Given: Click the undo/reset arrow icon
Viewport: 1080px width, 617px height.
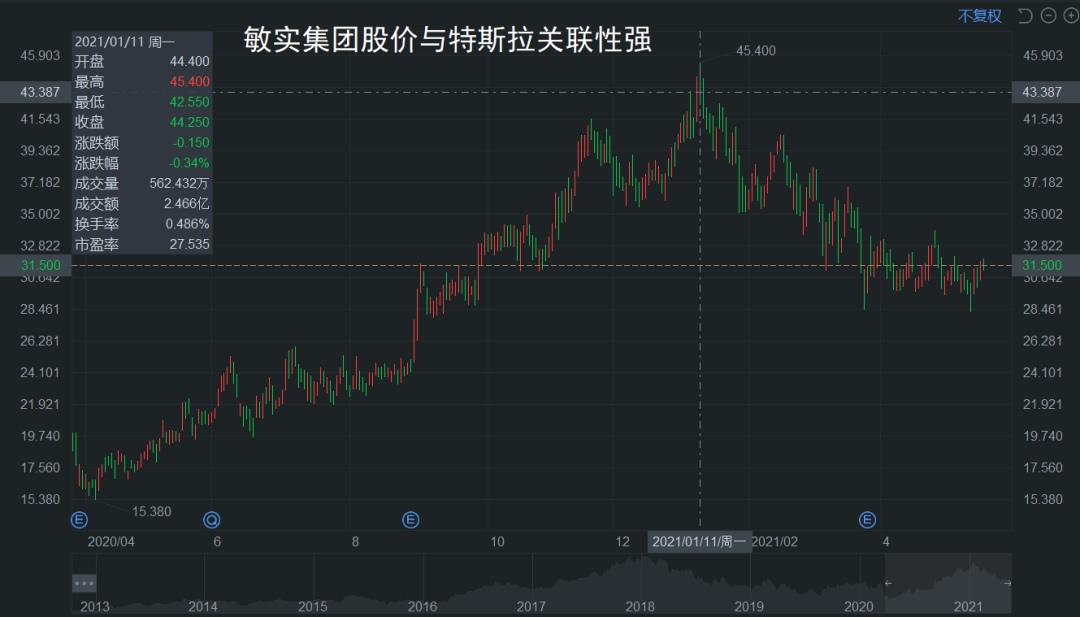Looking at the screenshot, I should pyautogui.click(x=1025, y=16).
